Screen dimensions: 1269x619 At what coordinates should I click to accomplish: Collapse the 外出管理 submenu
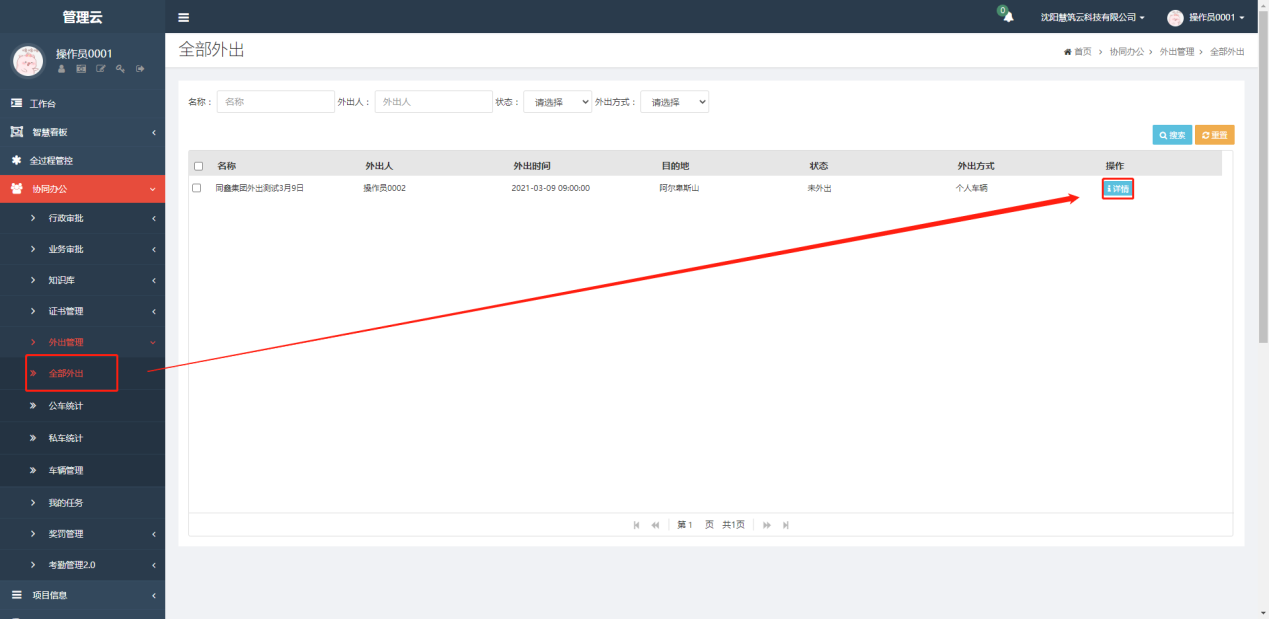tap(154, 342)
